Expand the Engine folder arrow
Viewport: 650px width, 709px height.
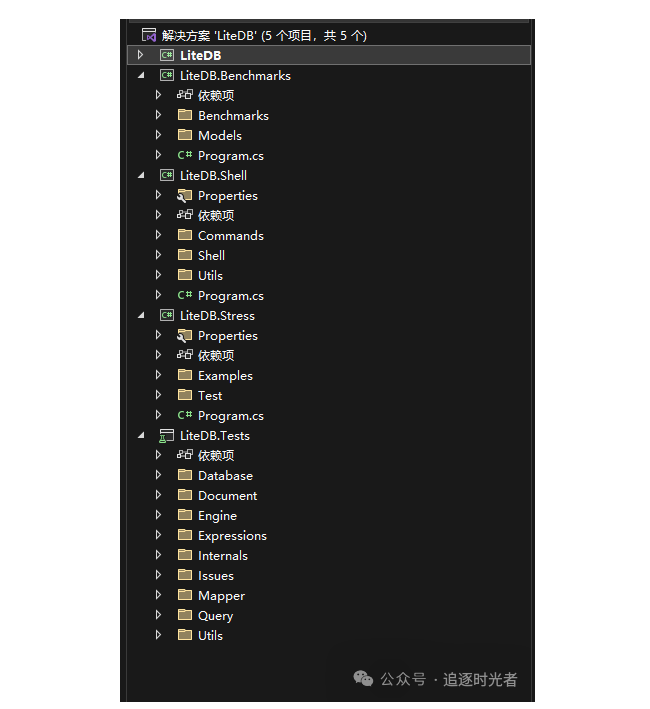tap(158, 515)
